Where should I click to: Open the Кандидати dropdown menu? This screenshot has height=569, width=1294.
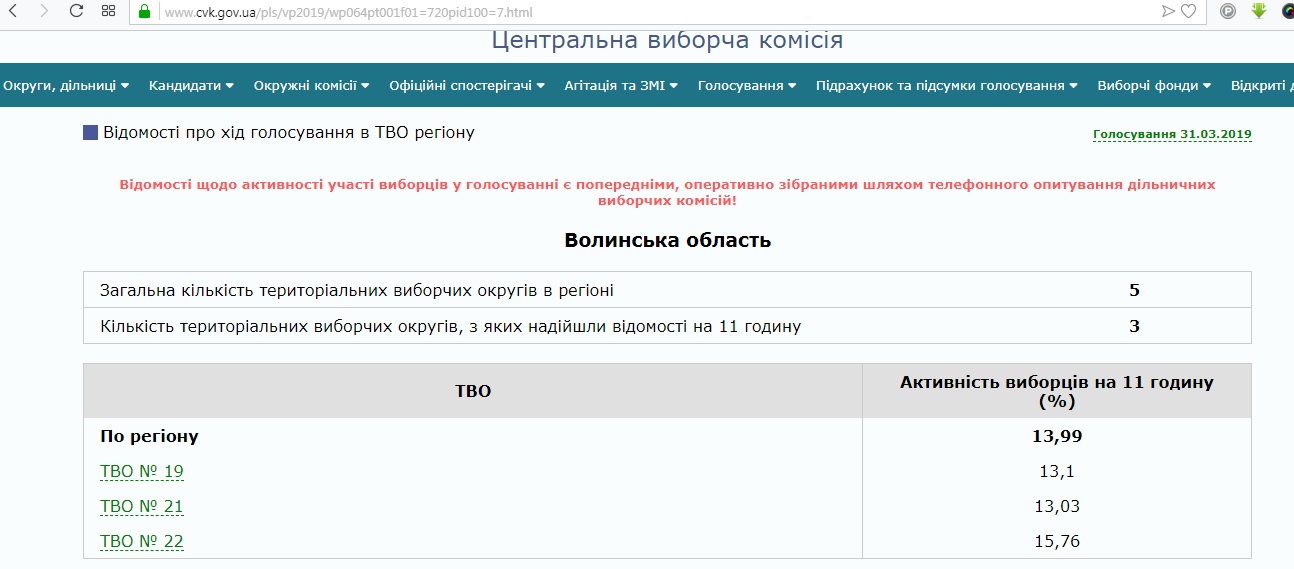191,86
